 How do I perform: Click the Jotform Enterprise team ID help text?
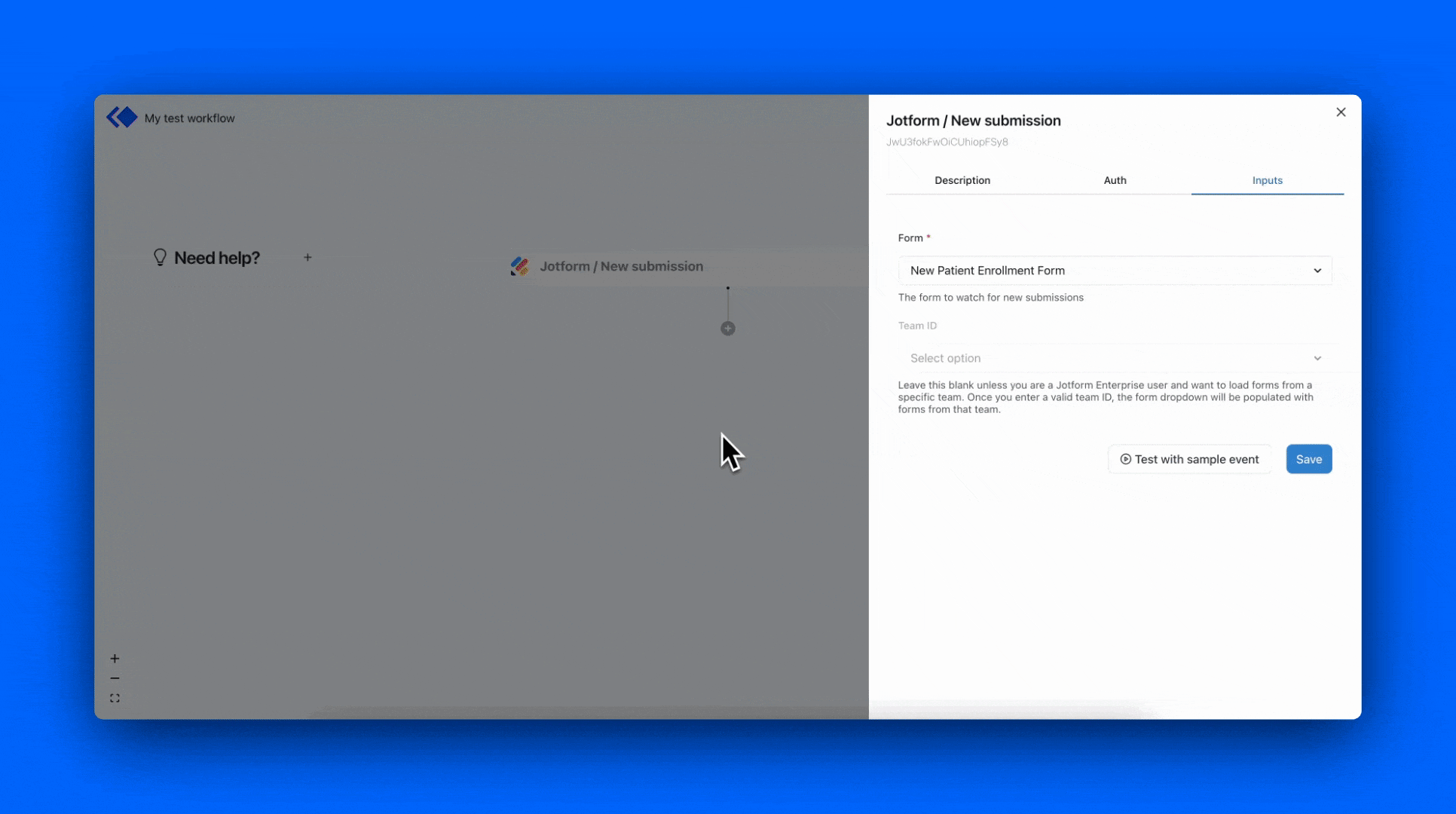1106,397
